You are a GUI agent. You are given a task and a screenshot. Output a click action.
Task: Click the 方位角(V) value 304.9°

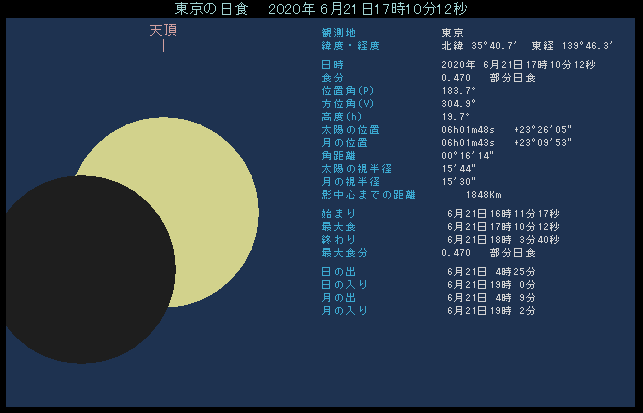pyautogui.click(x=459, y=103)
